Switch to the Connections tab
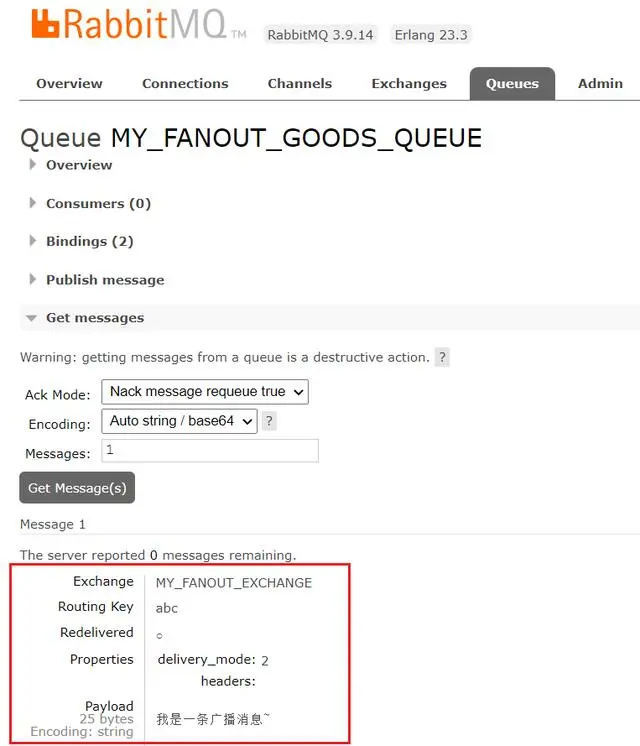Viewport: 640px width, 746px height. [185, 84]
